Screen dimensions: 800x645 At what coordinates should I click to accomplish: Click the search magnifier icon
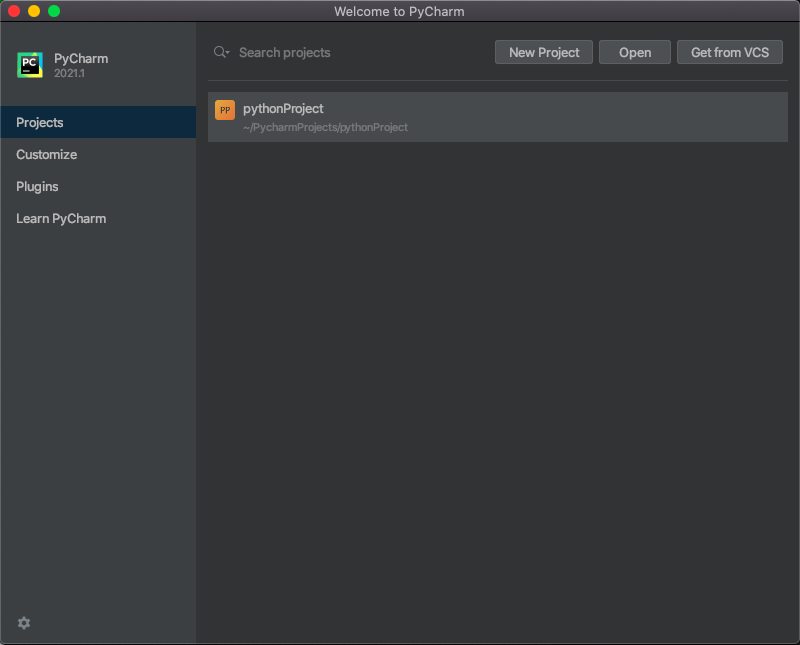click(x=218, y=52)
